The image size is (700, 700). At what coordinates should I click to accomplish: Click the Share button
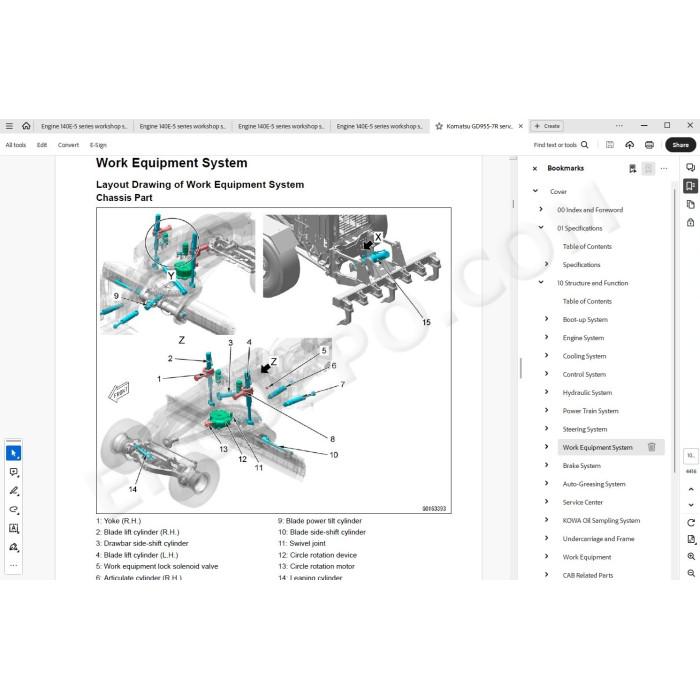click(680, 145)
